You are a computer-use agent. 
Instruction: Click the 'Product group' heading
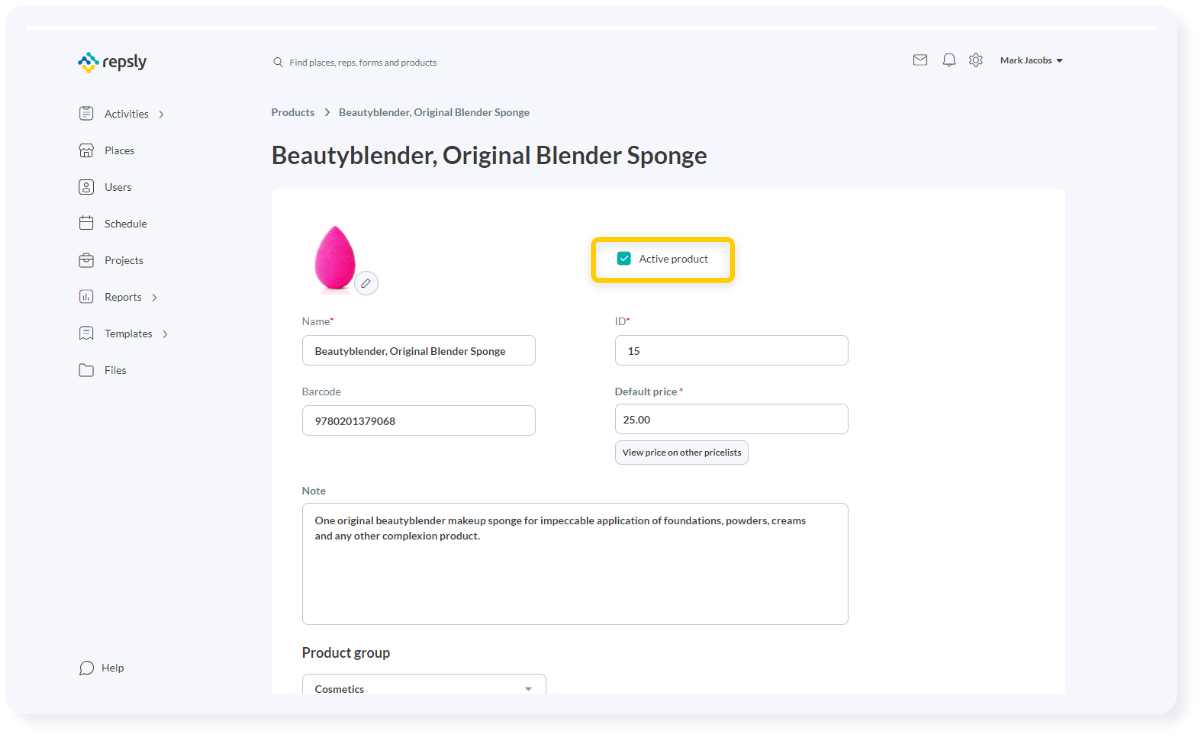pos(346,653)
